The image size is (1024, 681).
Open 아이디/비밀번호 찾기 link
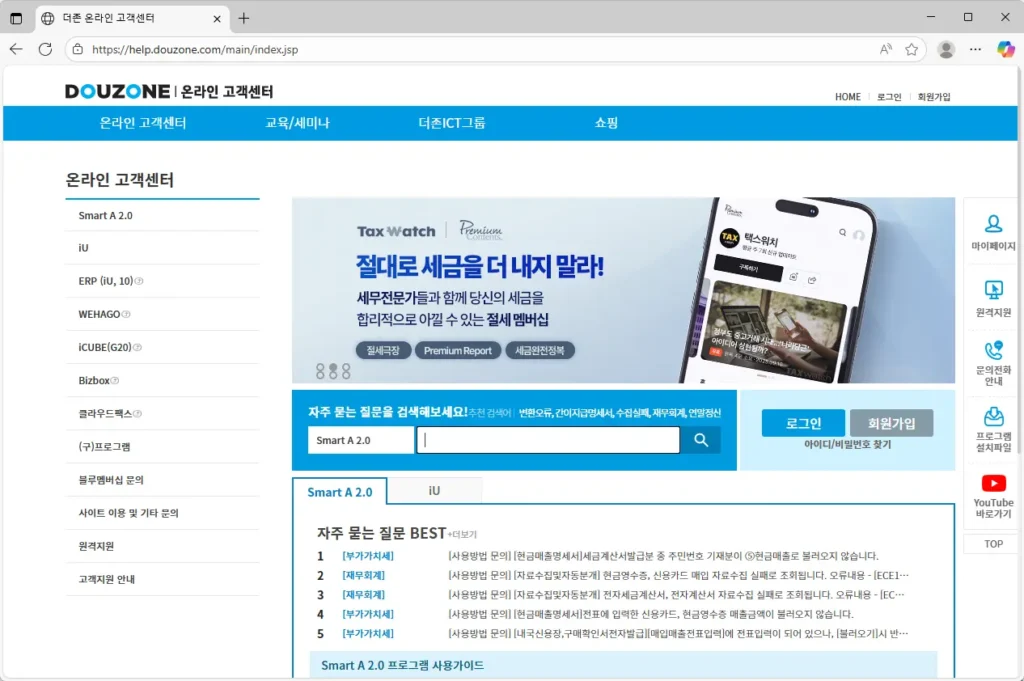coord(847,445)
